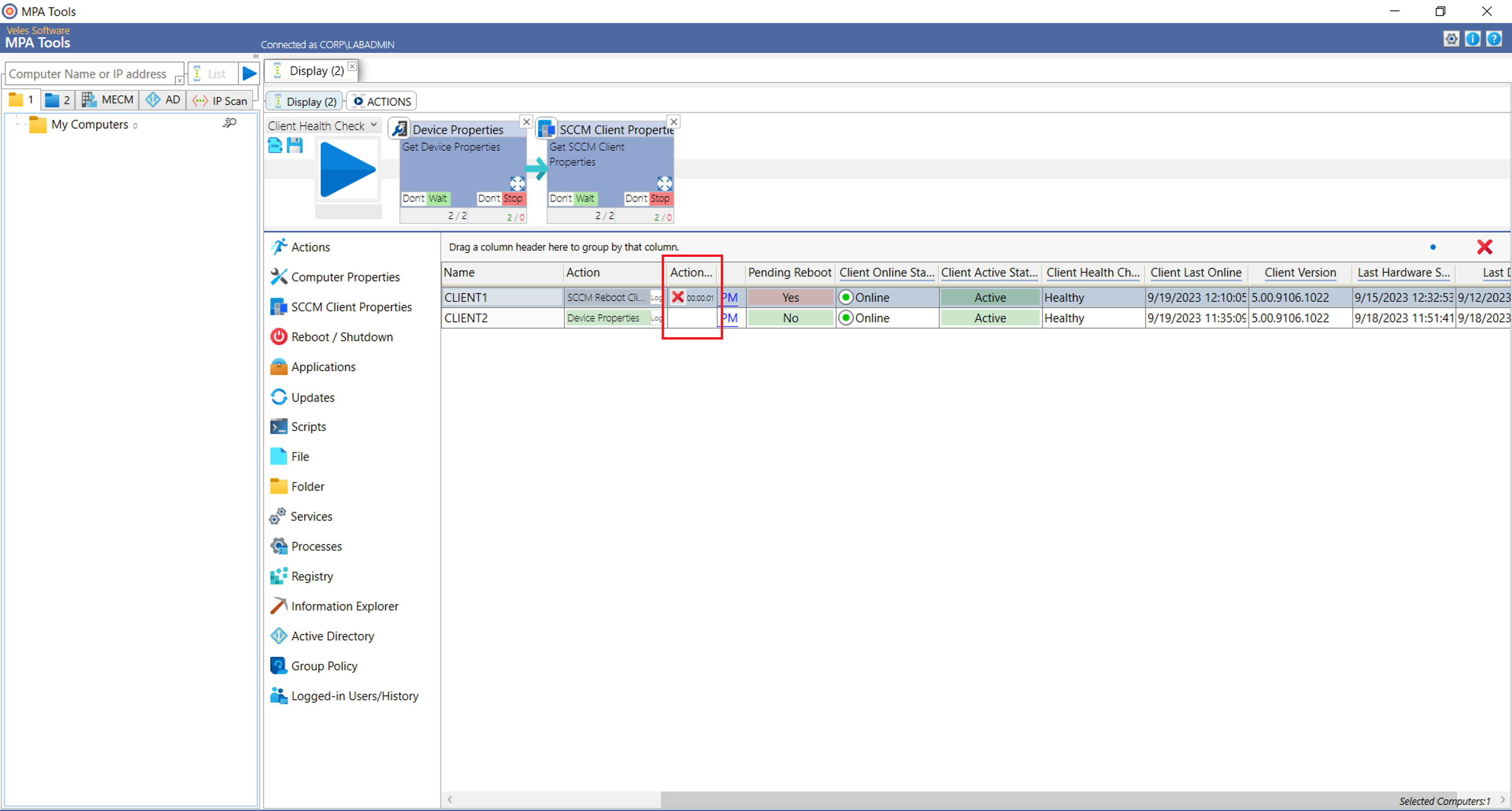
Task: Open the Processes category
Action: [x=306, y=546]
